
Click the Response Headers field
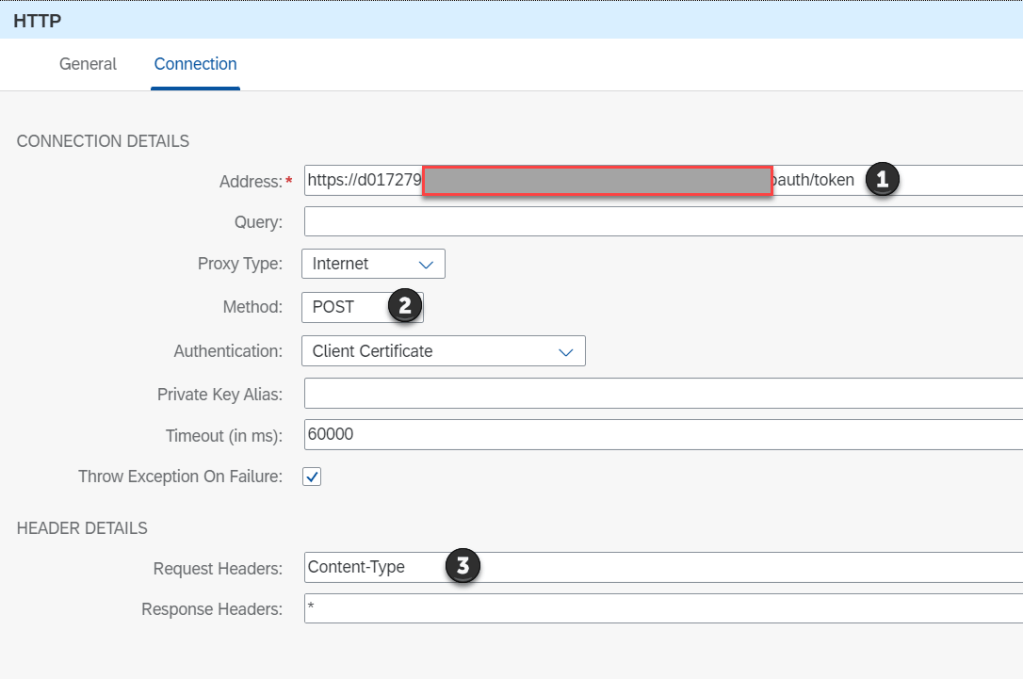[x=660, y=609]
